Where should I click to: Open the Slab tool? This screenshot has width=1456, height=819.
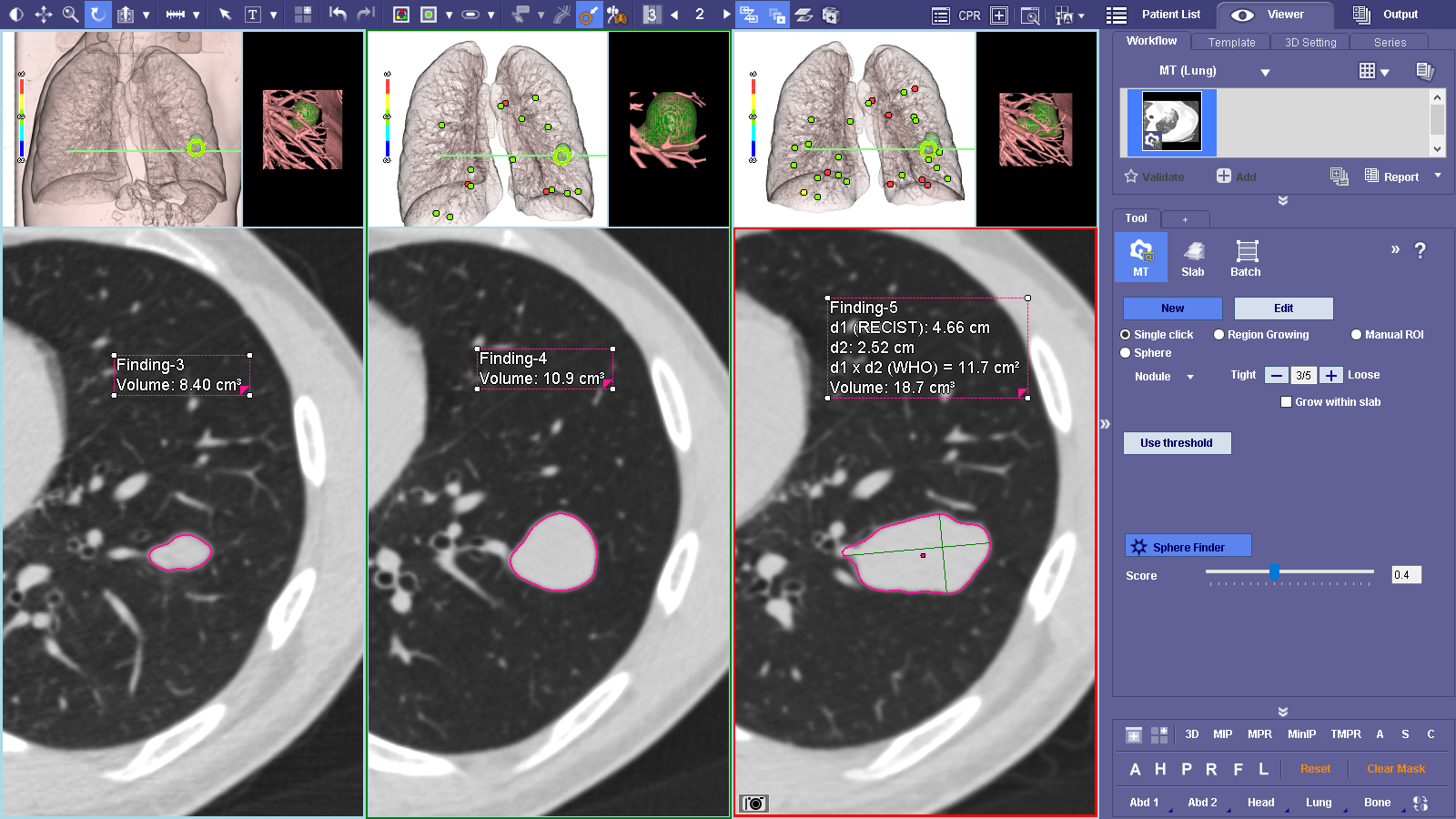[1192, 258]
